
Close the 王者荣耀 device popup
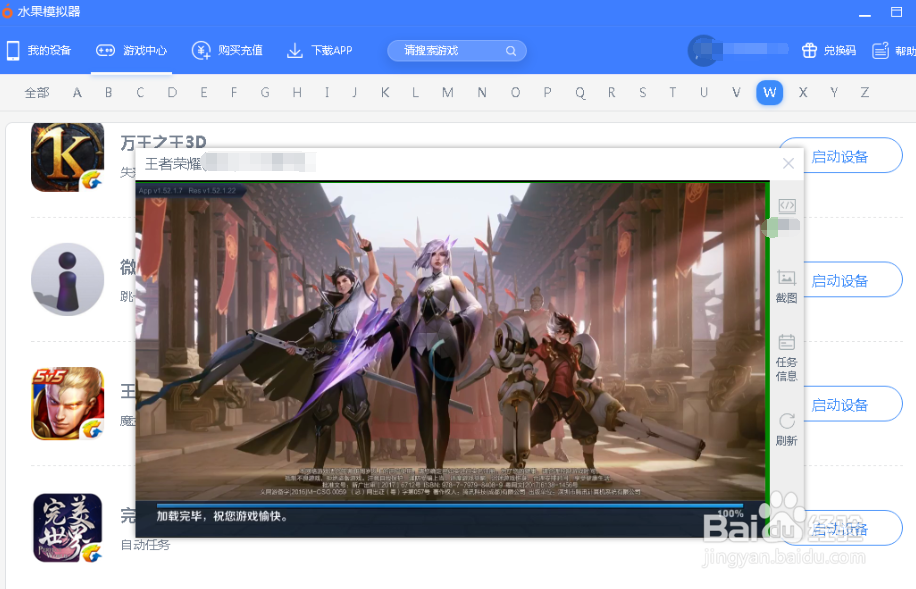(788, 164)
